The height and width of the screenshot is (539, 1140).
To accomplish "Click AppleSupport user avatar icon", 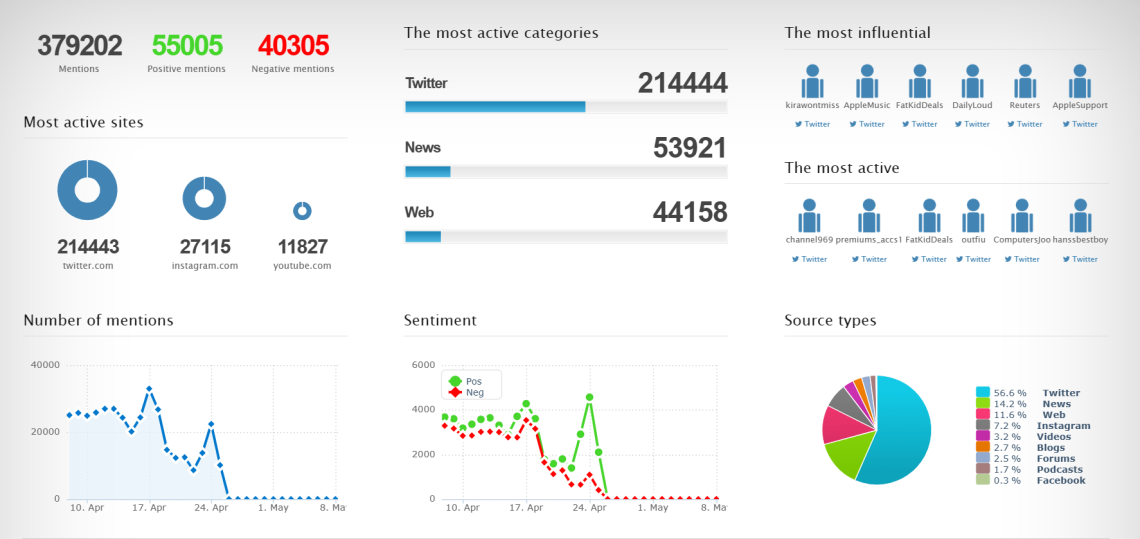I will [1080, 81].
